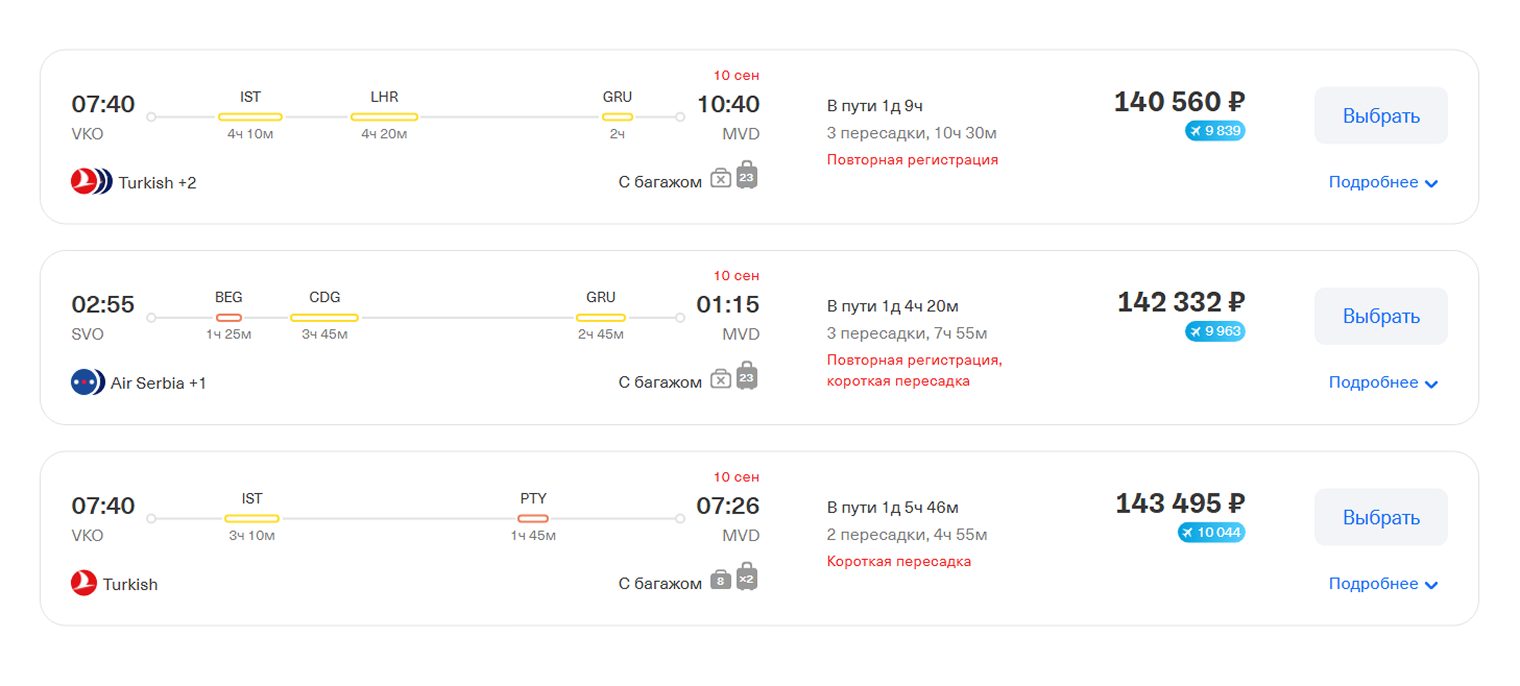Click the Turkish Airlines logo on the 140 560 ₽ flight
This screenshot has height=686, width=1520.
pyautogui.click(x=84, y=182)
